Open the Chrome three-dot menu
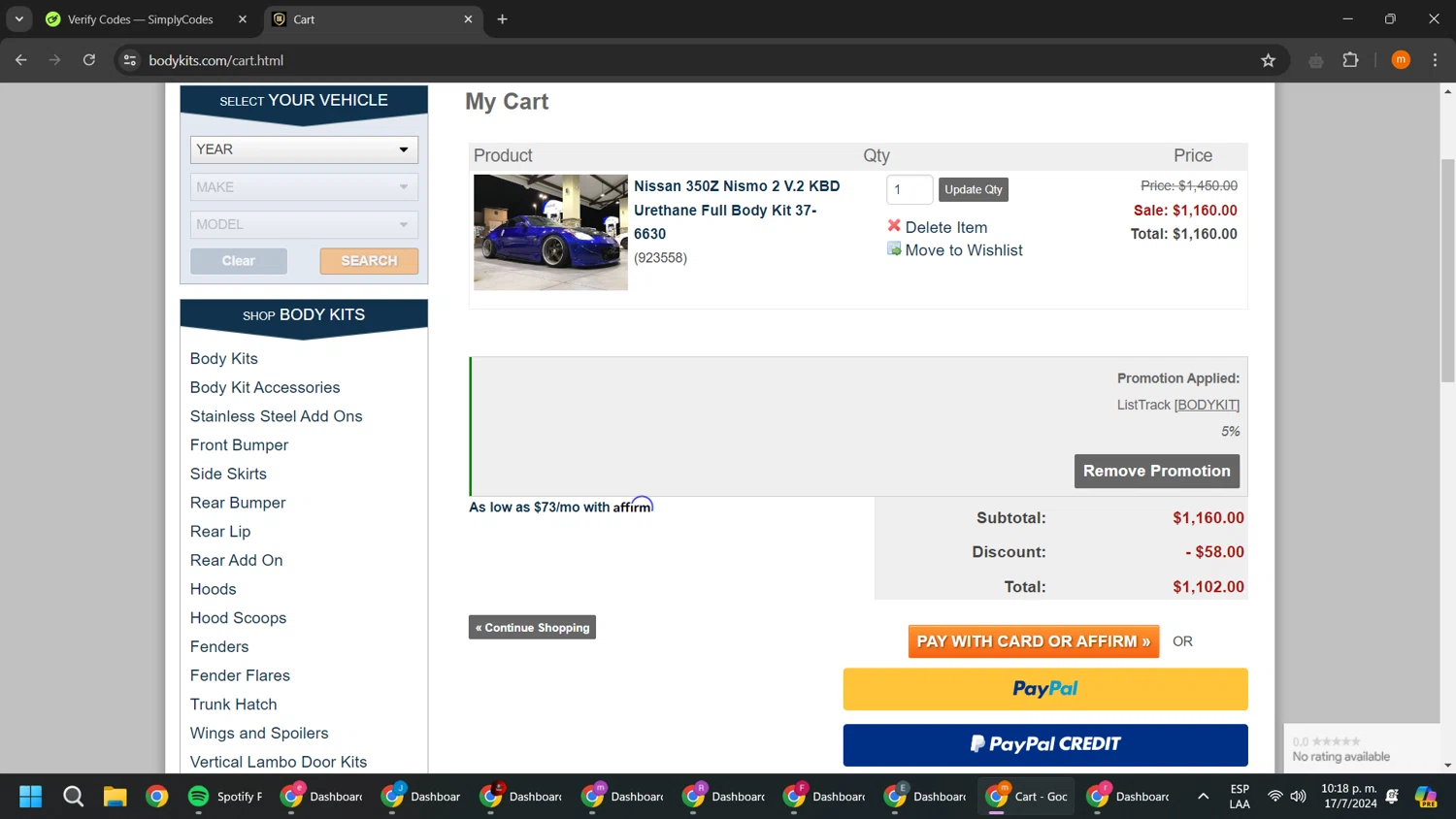 [x=1435, y=60]
